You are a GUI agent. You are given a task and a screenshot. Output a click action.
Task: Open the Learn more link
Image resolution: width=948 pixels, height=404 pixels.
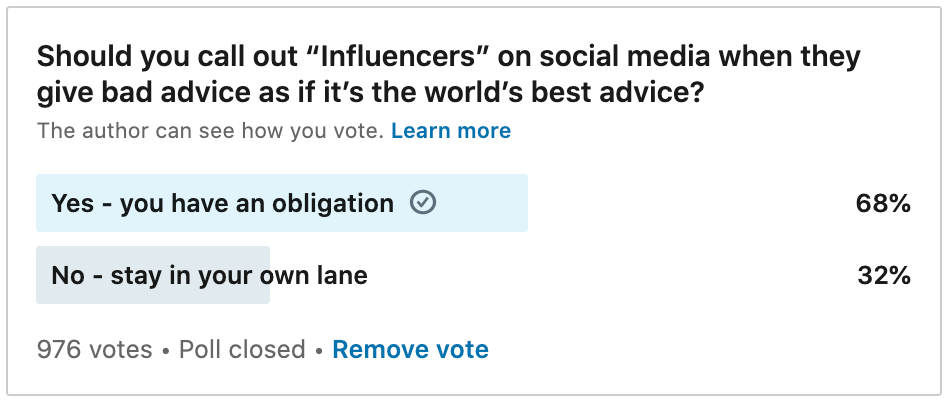coord(451,131)
